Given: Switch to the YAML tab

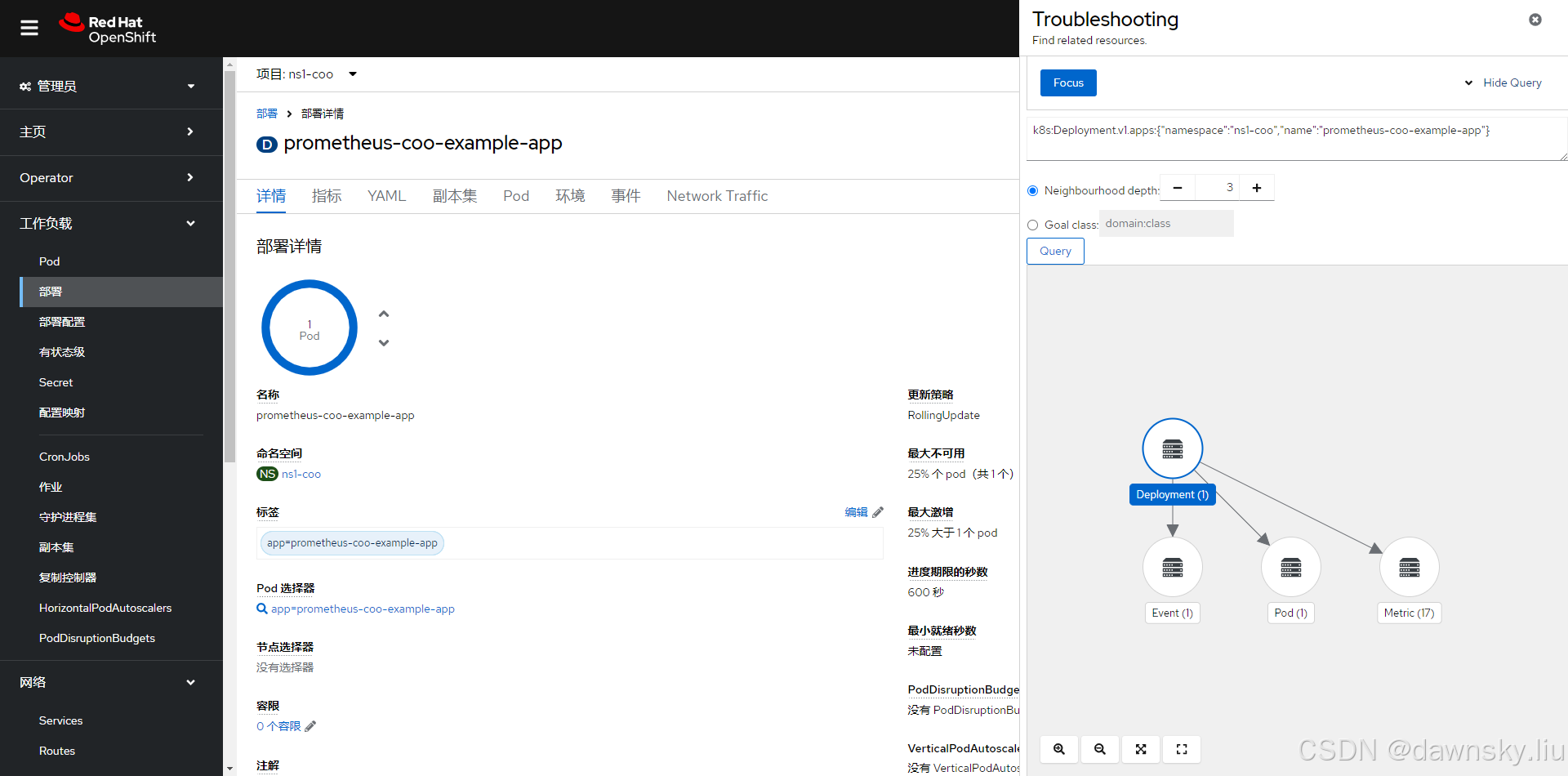Looking at the screenshot, I should tap(386, 196).
